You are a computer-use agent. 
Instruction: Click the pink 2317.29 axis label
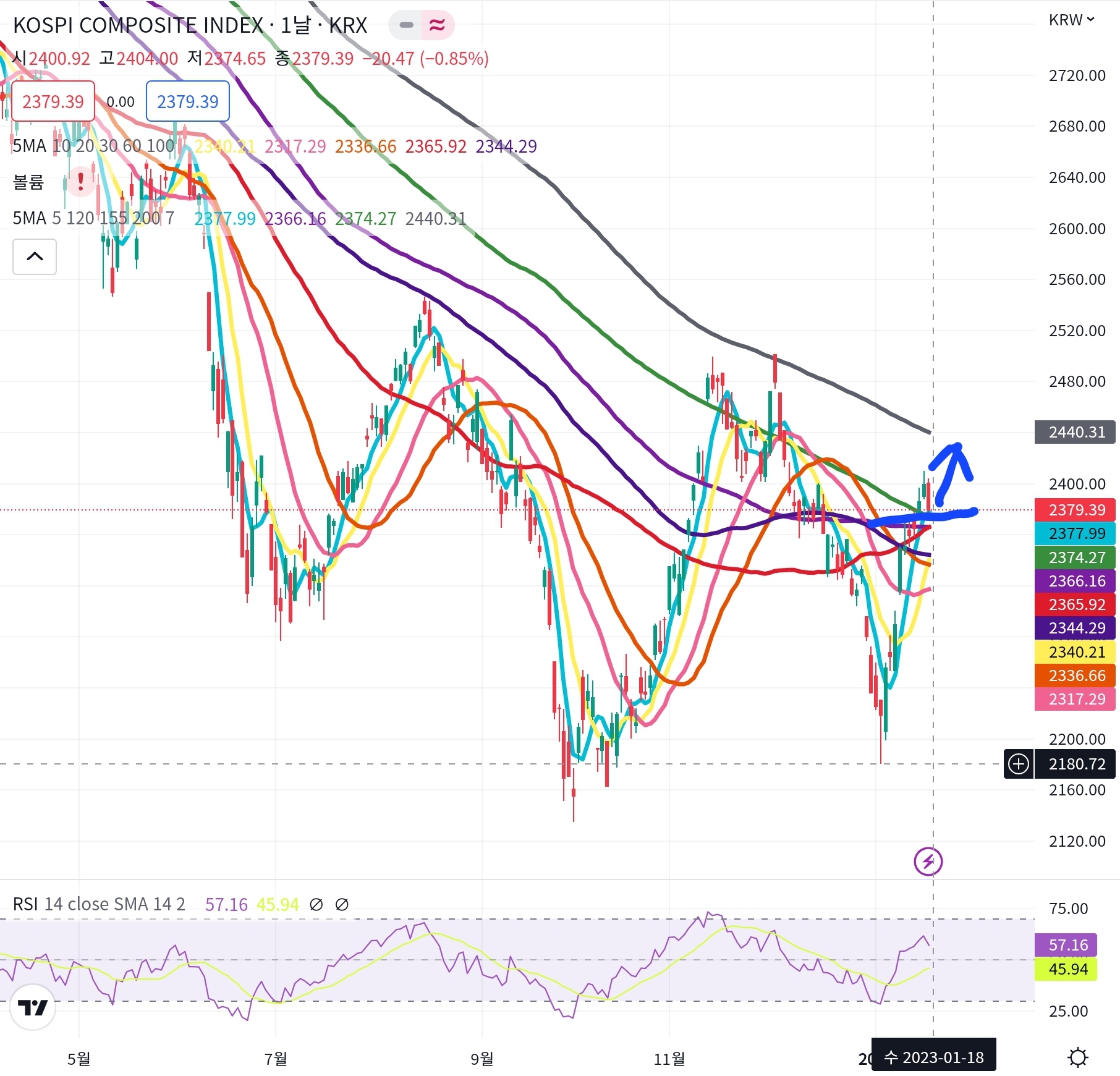1076,699
